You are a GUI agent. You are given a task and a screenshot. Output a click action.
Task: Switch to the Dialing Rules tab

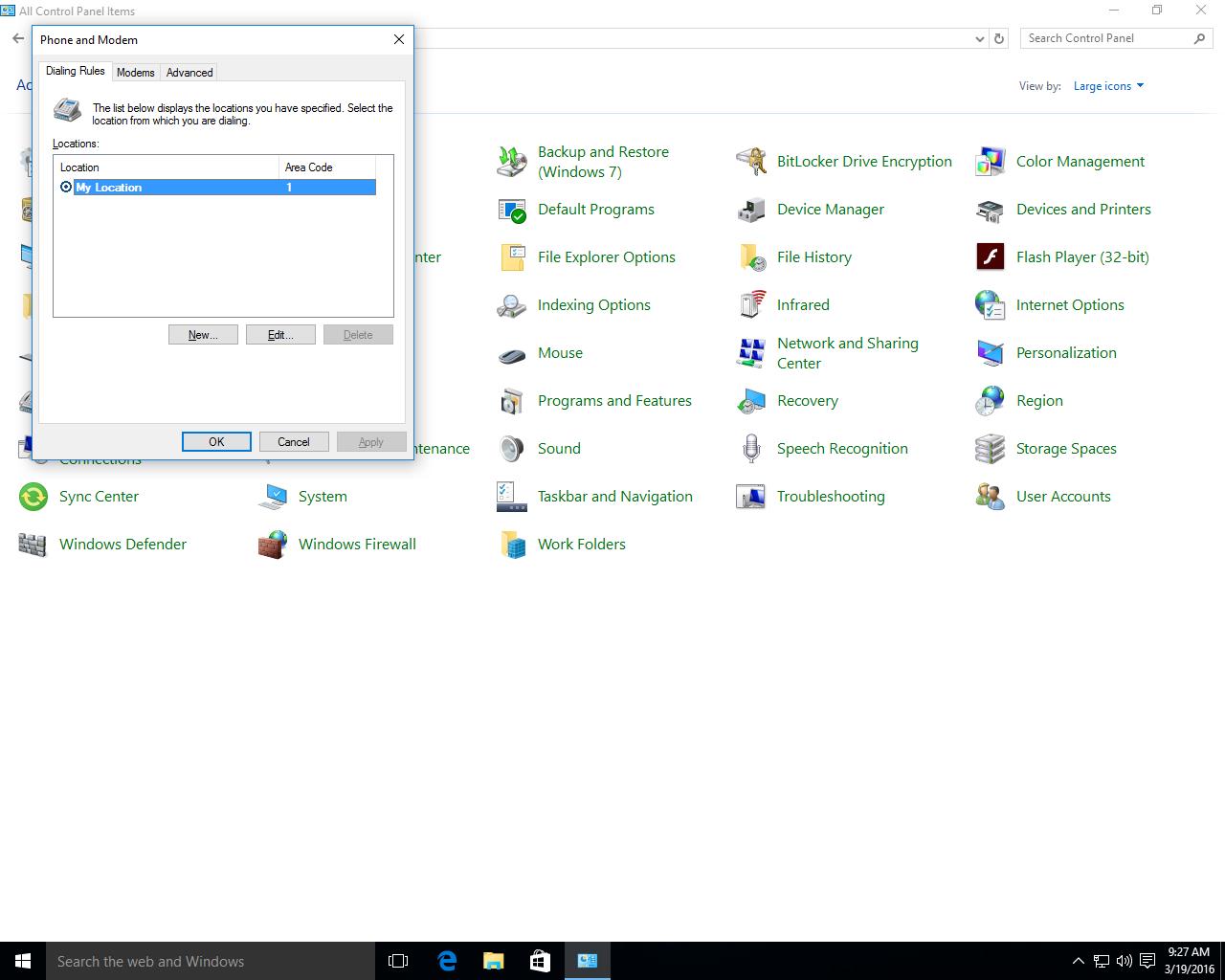click(76, 72)
